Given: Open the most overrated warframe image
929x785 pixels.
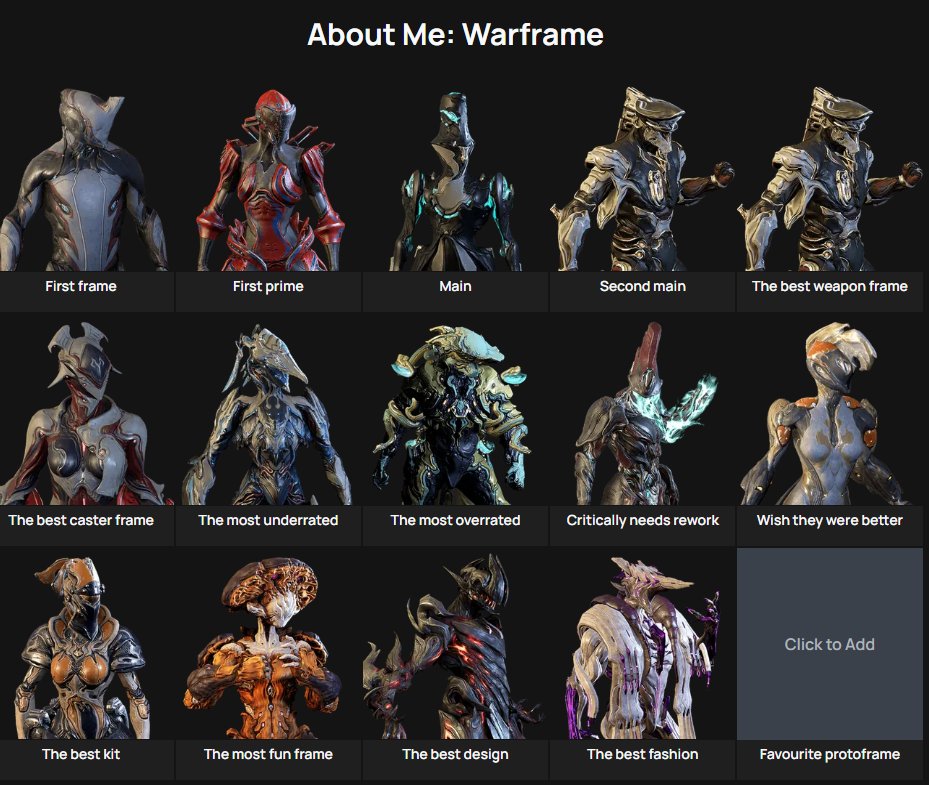Looking at the screenshot, I should 455,412.
